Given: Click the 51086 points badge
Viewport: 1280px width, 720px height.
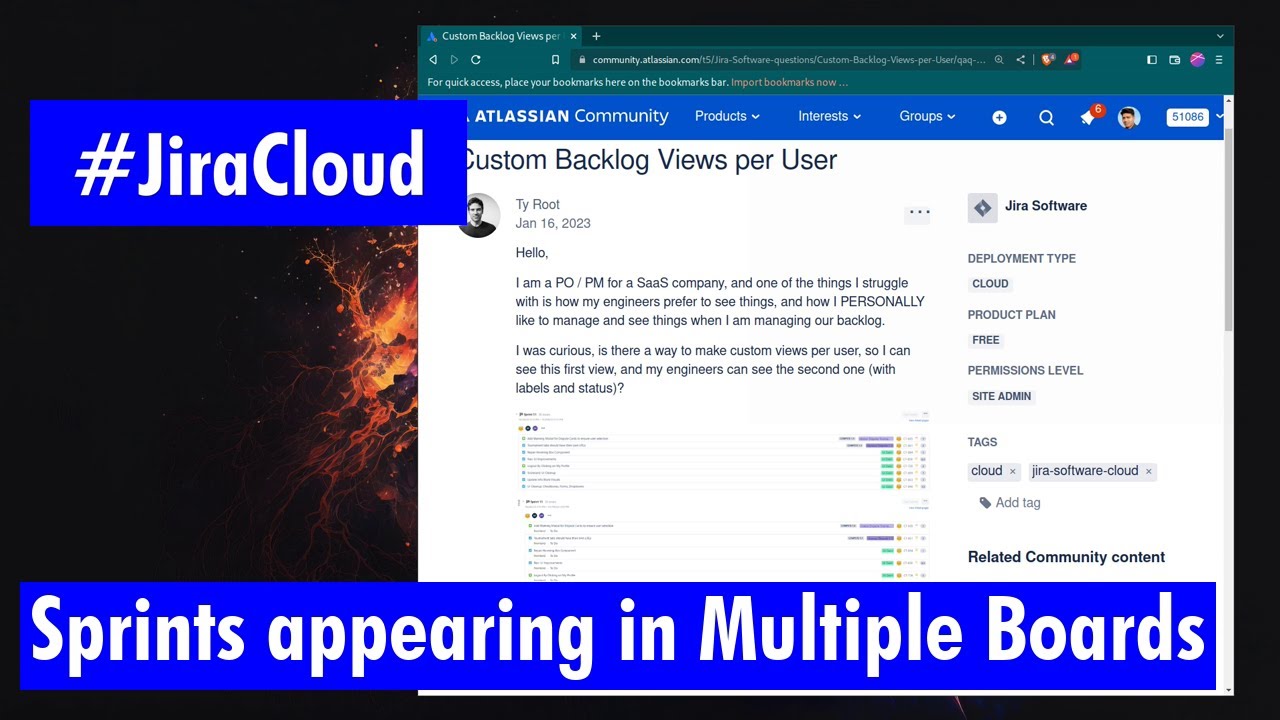Looking at the screenshot, I should (x=1188, y=117).
